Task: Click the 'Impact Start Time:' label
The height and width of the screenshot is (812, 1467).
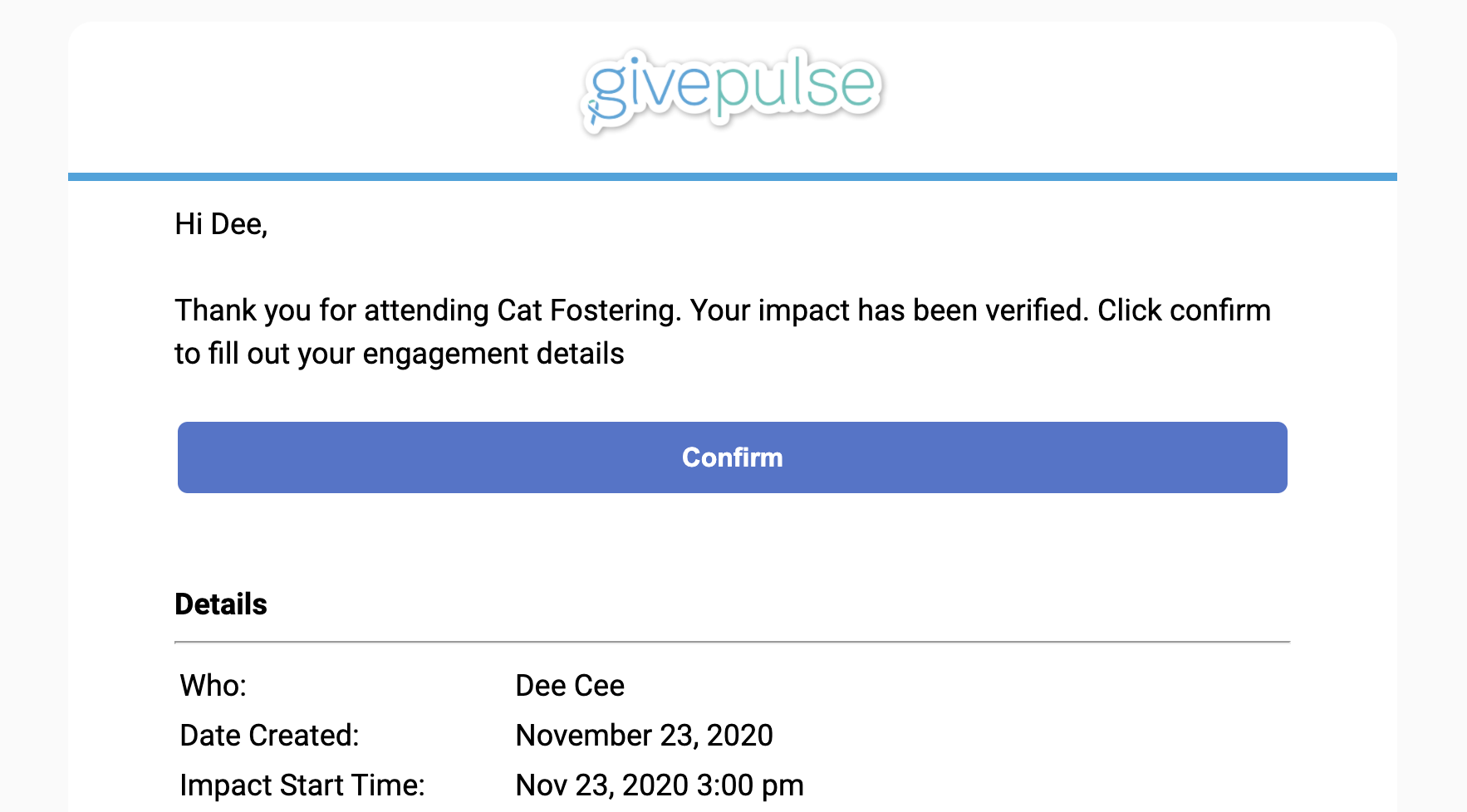Action: [302, 785]
